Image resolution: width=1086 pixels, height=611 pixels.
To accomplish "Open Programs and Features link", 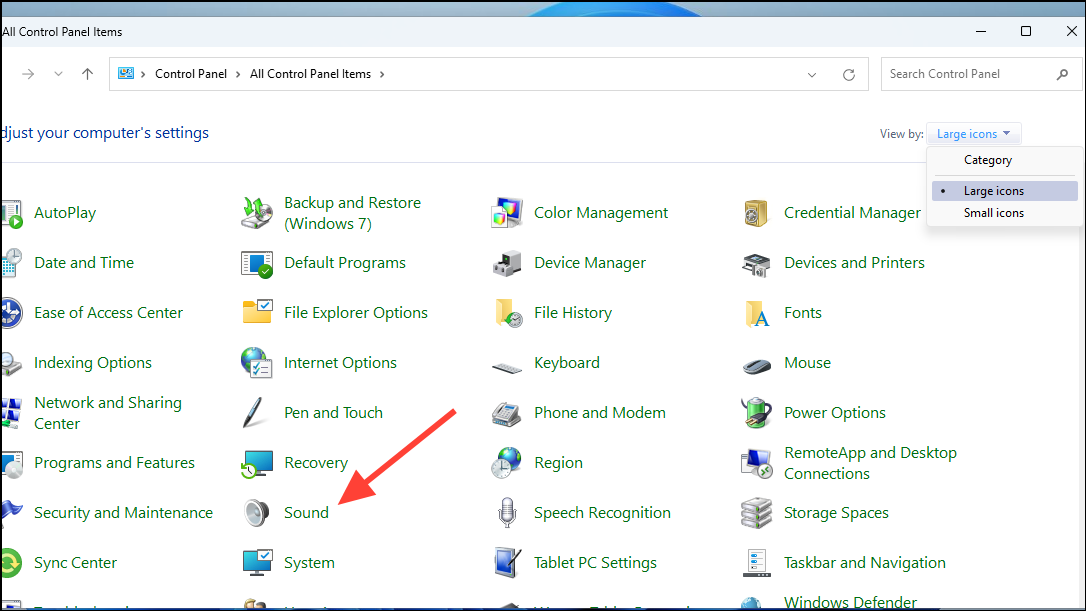I will coord(114,463).
